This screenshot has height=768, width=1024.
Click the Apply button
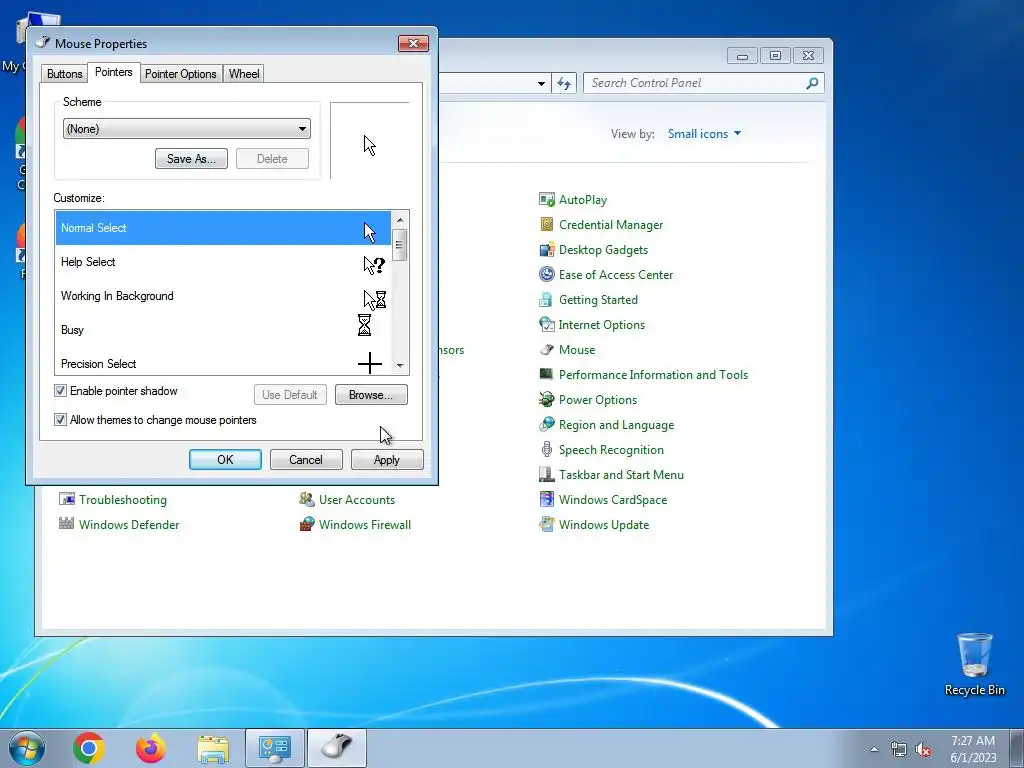(x=387, y=460)
